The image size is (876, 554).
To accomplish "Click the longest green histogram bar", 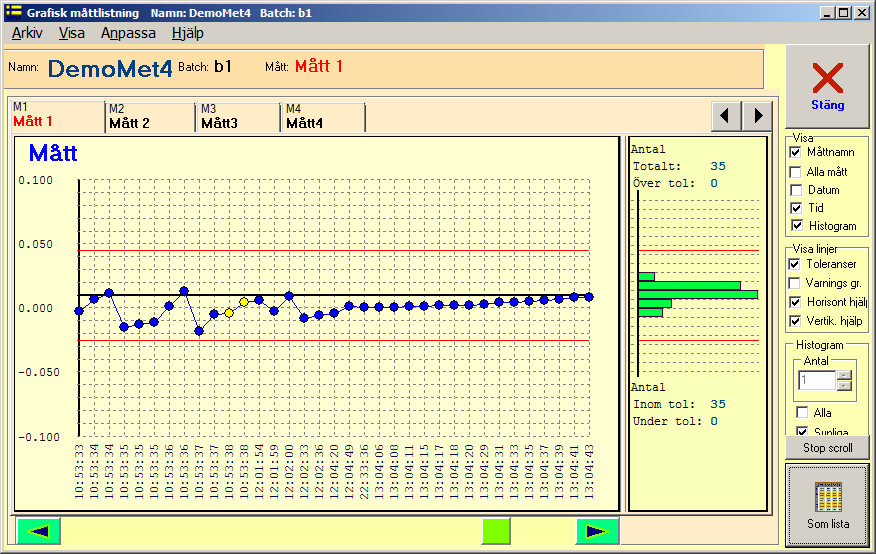I will pyautogui.click(x=698, y=294).
